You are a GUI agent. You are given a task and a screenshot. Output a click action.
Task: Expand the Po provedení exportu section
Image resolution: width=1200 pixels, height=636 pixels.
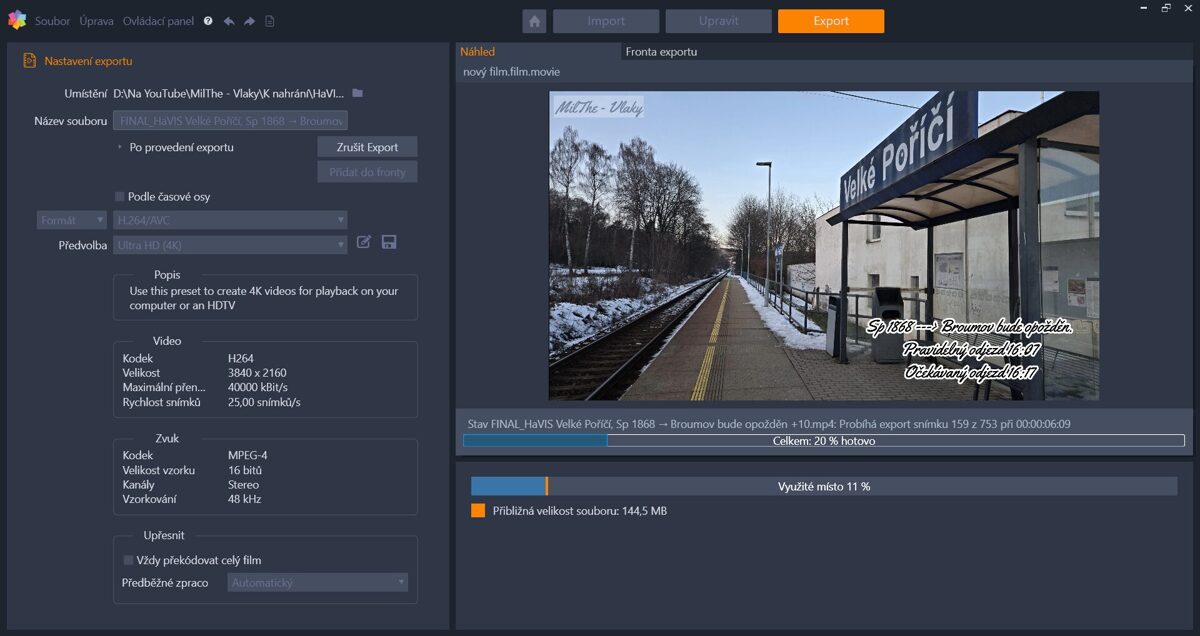pos(120,147)
